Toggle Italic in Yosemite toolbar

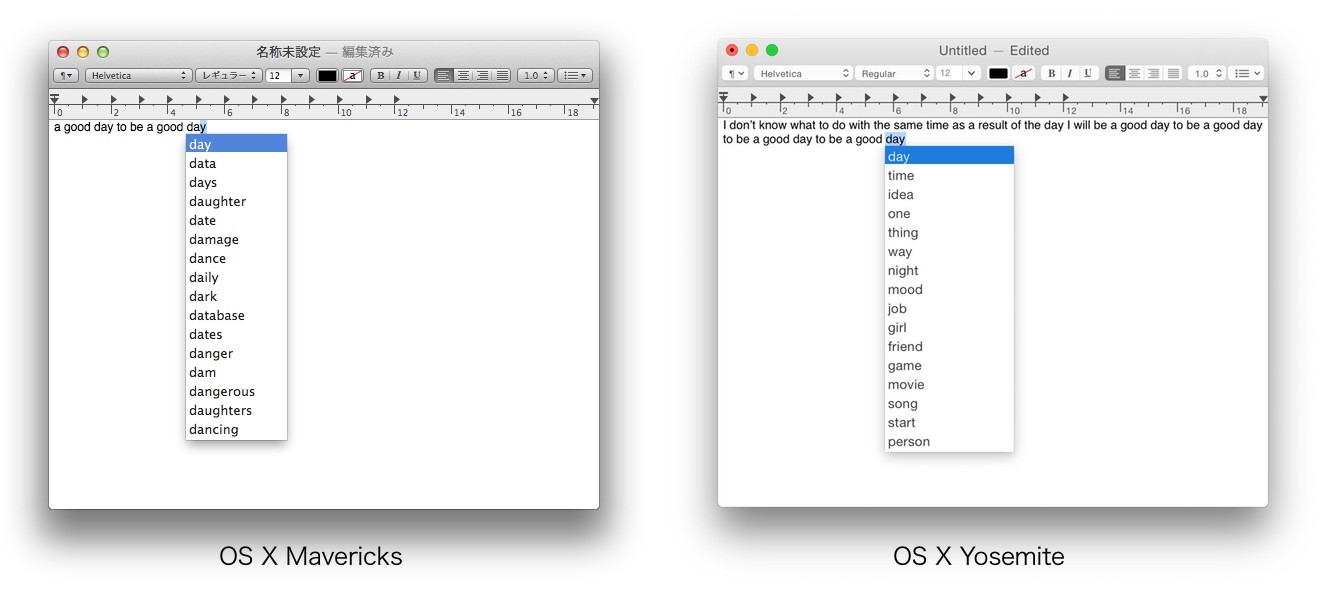click(x=1070, y=74)
